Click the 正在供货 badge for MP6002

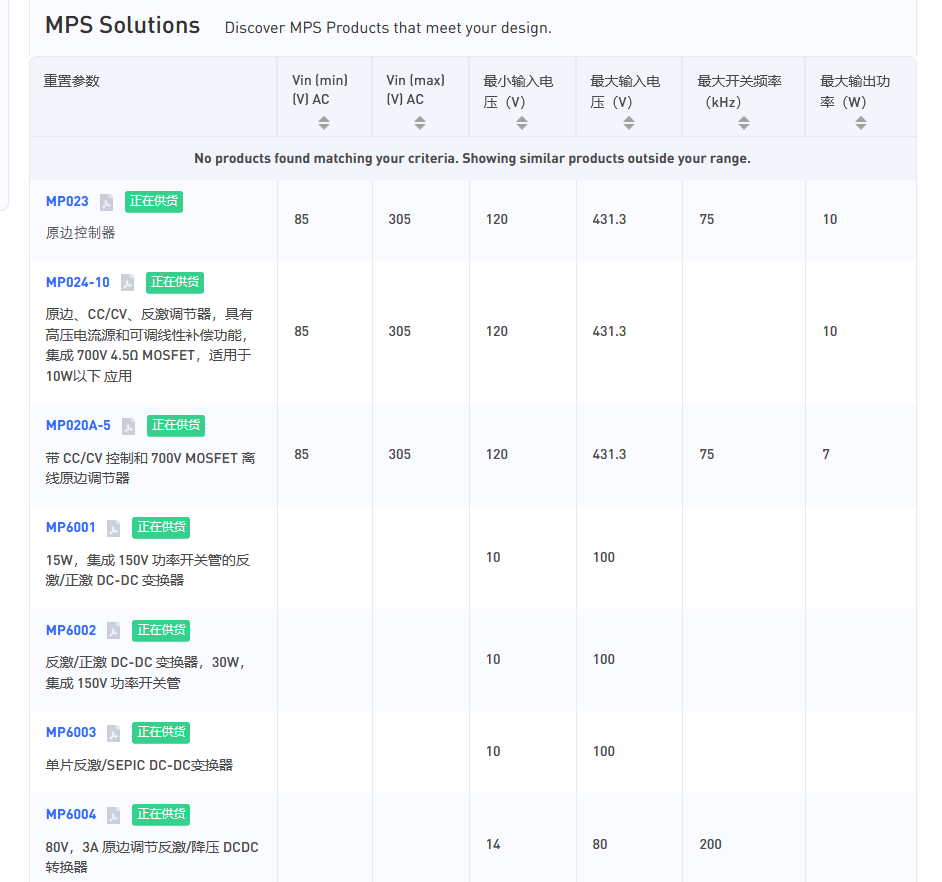tap(161, 630)
